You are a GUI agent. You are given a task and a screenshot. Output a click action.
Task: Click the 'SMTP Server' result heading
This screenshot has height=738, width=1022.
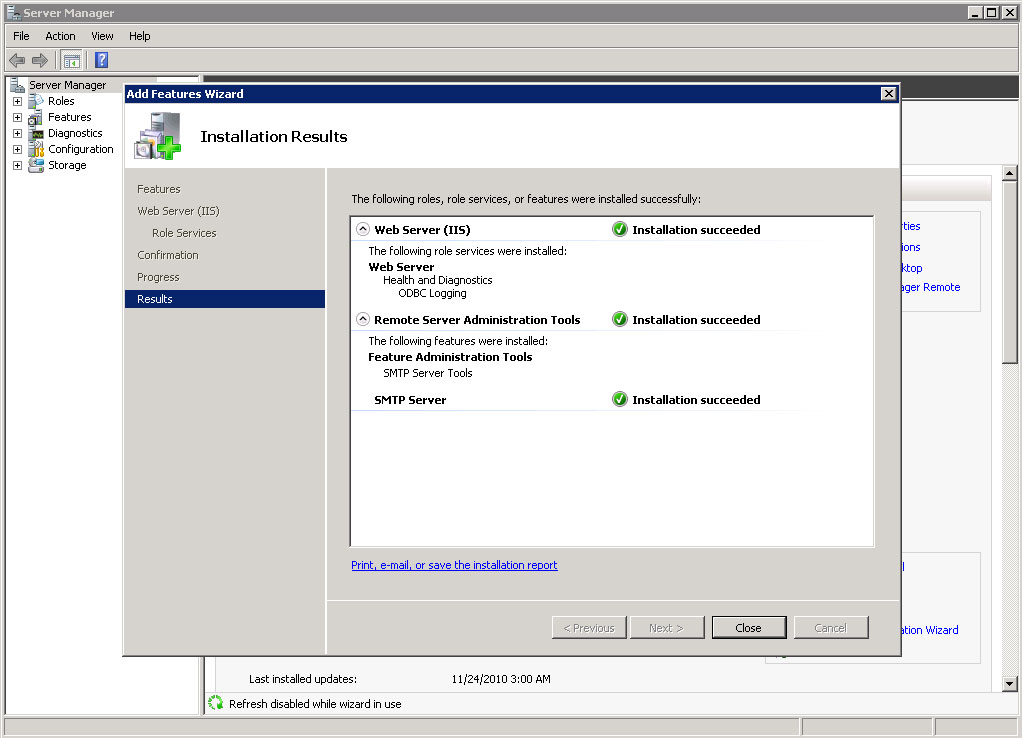pyautogui.click(x=410, y=400)
